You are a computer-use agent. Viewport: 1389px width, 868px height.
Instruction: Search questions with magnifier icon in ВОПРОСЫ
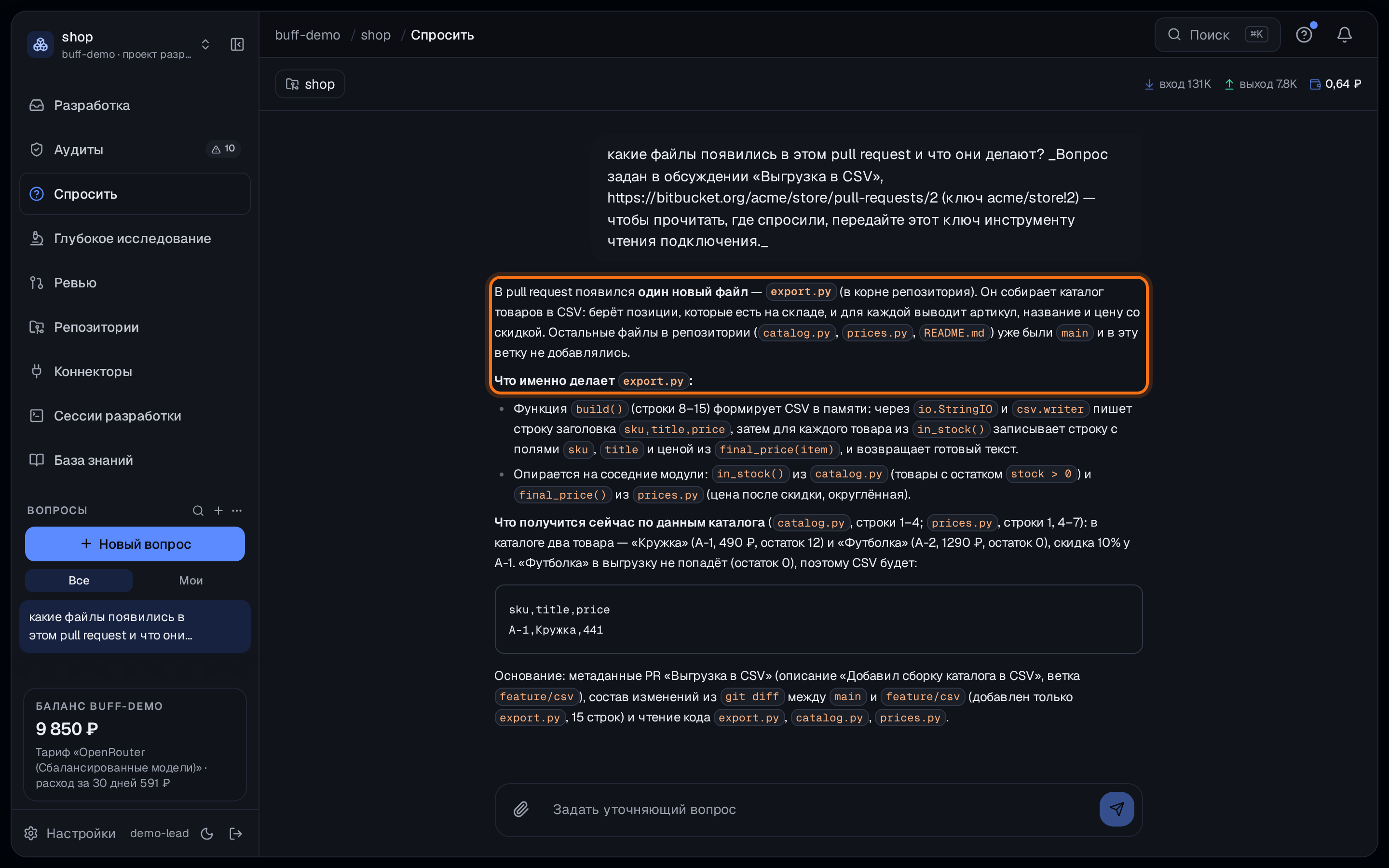tap(198, 510)
